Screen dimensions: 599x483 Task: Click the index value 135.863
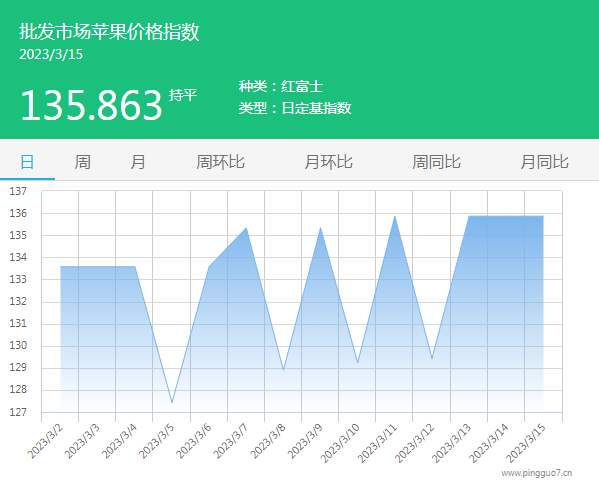click(x=91, y=105)
